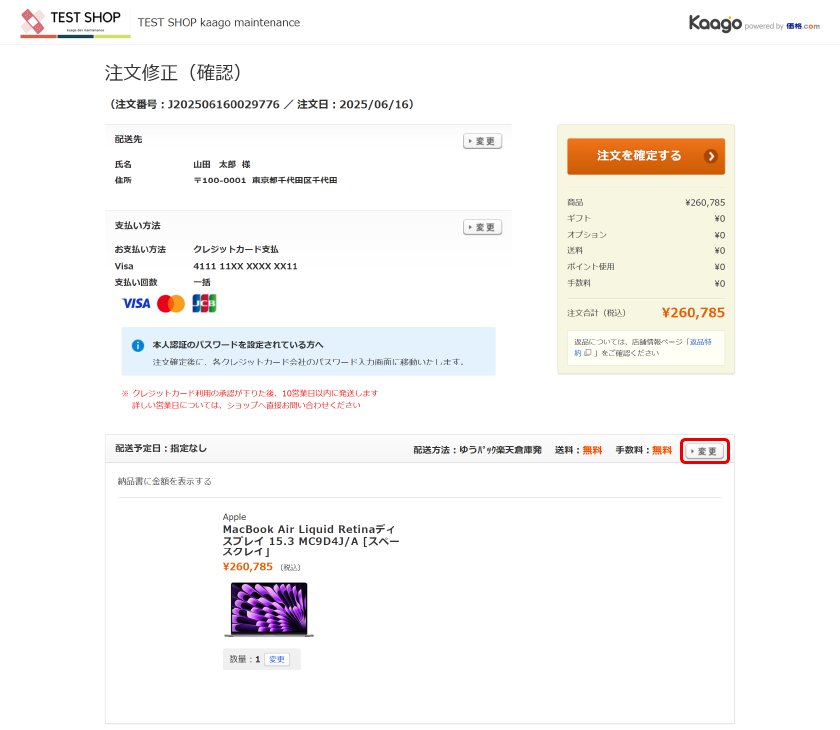Screen dimensions: 840x730
Task: Click the MacBook Air product thumbnail
Action: point(269,609)
